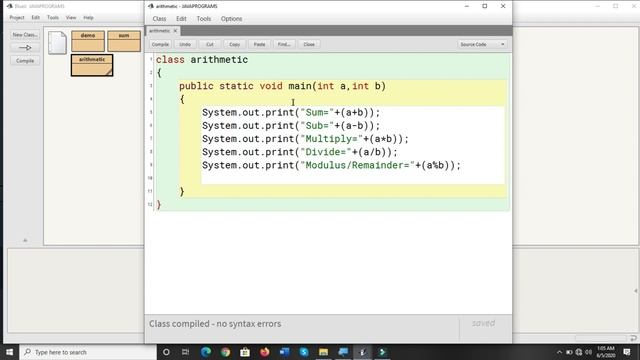This screenshot has height=360, width=640.
Task: Click the "Sum=" print statement
Action: (x=291, y=113)
